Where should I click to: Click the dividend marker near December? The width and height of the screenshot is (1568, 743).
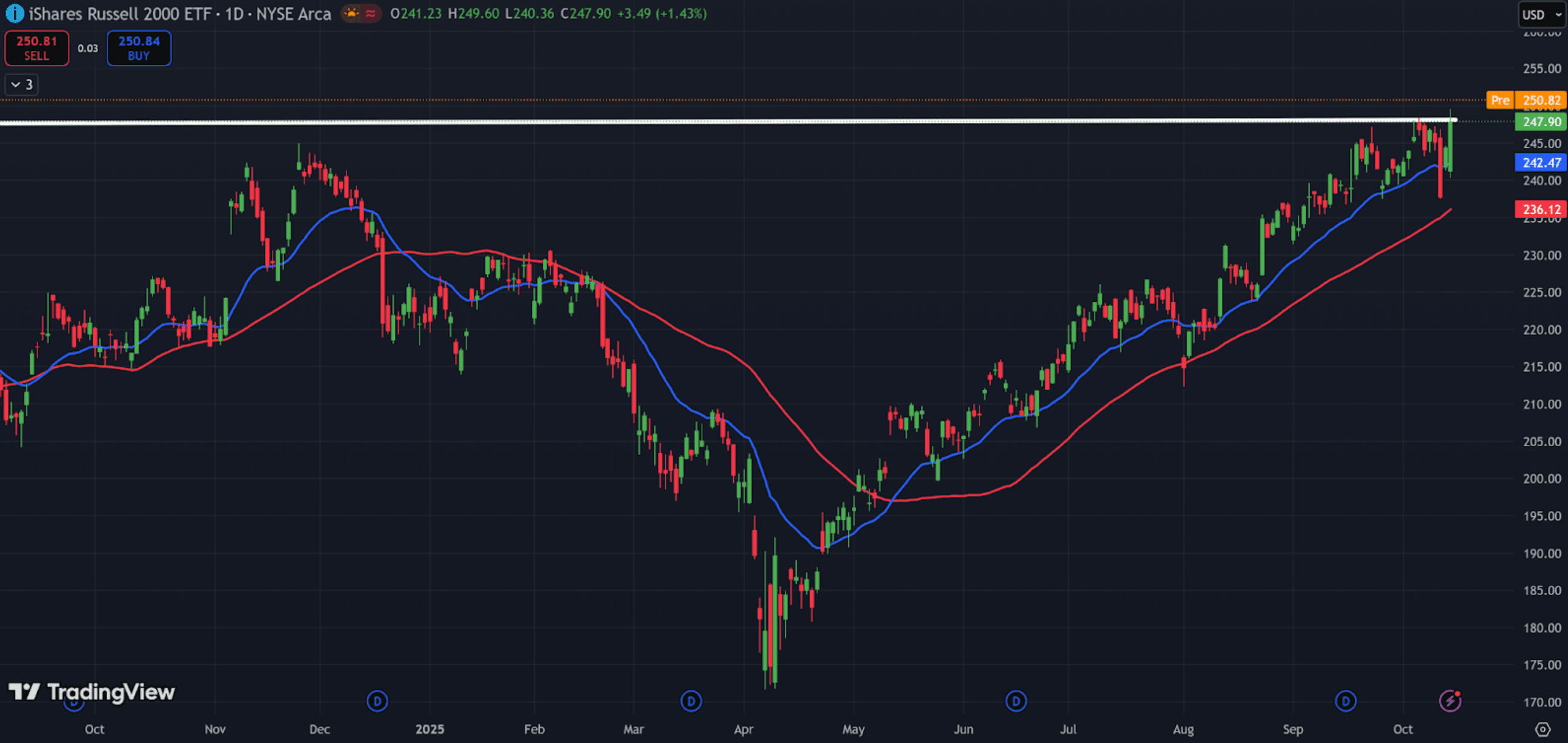coord(377,701)
